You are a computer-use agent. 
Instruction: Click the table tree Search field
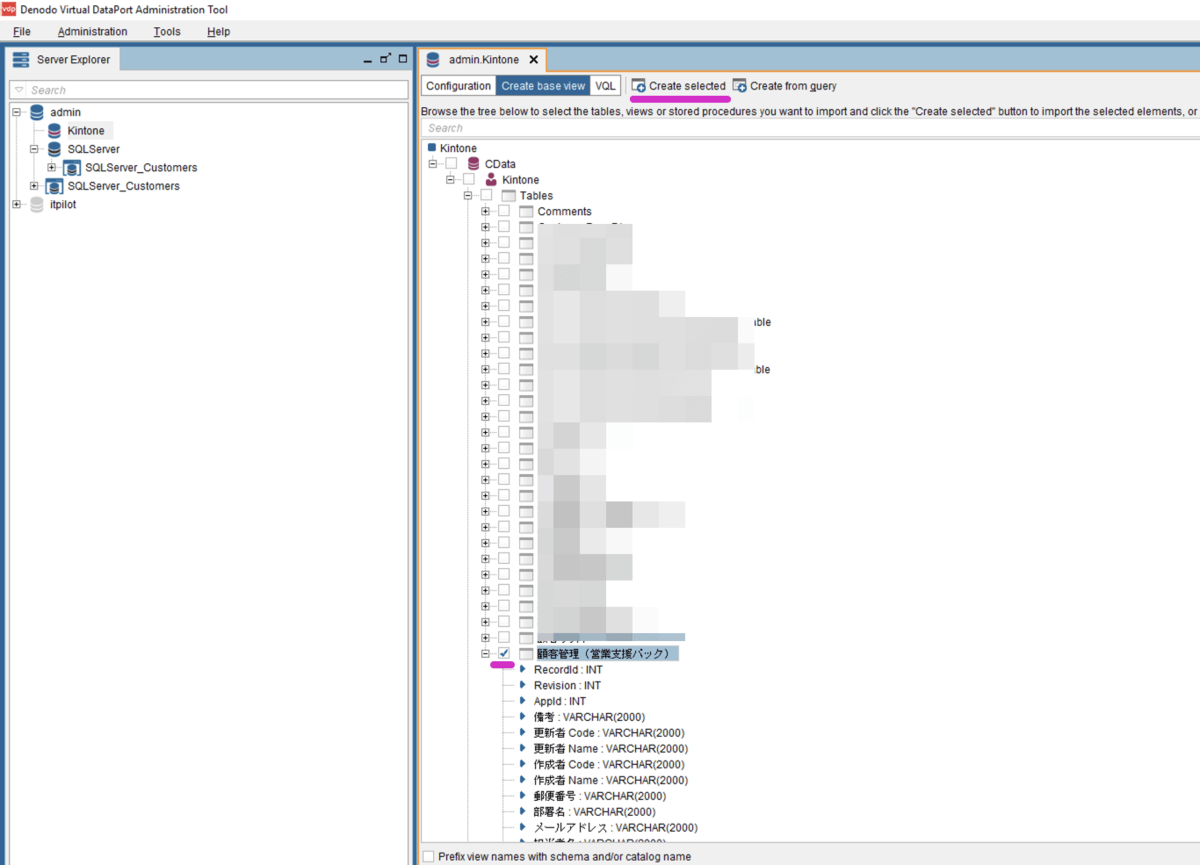[x=808, y=128]
